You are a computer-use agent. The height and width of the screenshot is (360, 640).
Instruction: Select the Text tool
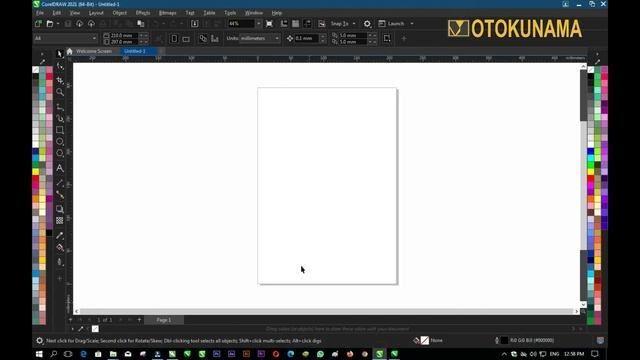pyautogui.click(x=60, y=168)
